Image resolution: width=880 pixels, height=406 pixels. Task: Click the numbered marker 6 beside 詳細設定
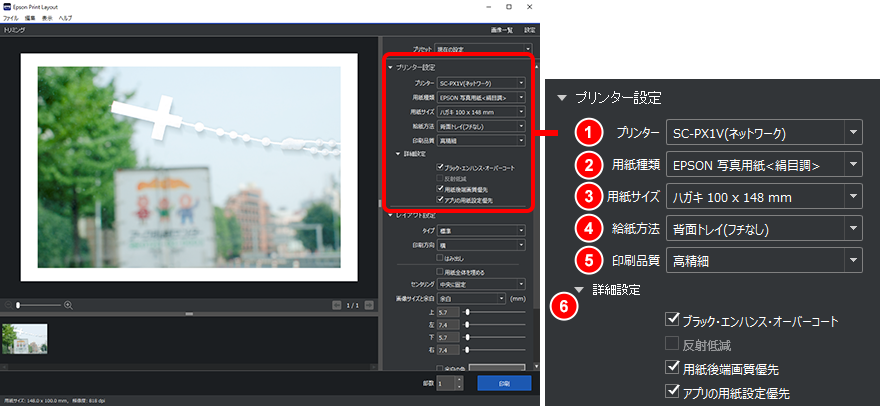563,308
